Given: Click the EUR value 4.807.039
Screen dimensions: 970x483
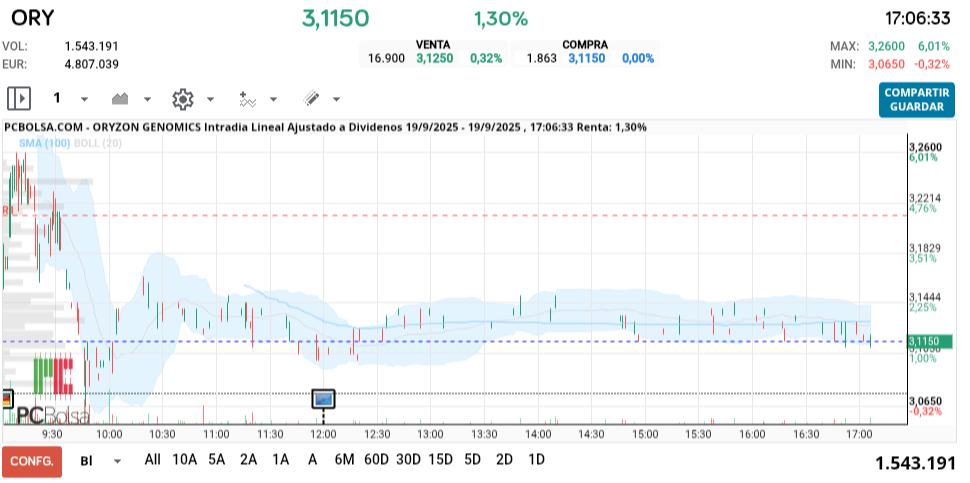Looking at the screenshot, I should click(x=92, y=64).
